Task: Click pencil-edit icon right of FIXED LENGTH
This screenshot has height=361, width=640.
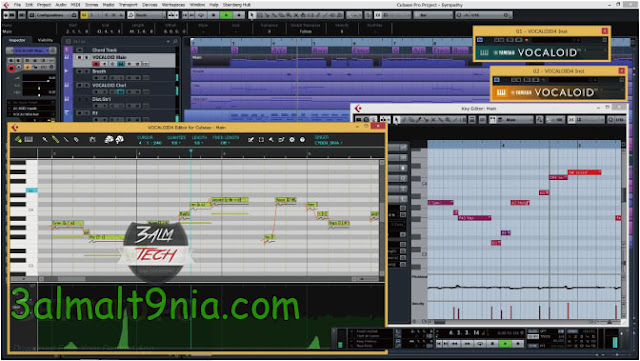Action: click(x=251, y=140)
